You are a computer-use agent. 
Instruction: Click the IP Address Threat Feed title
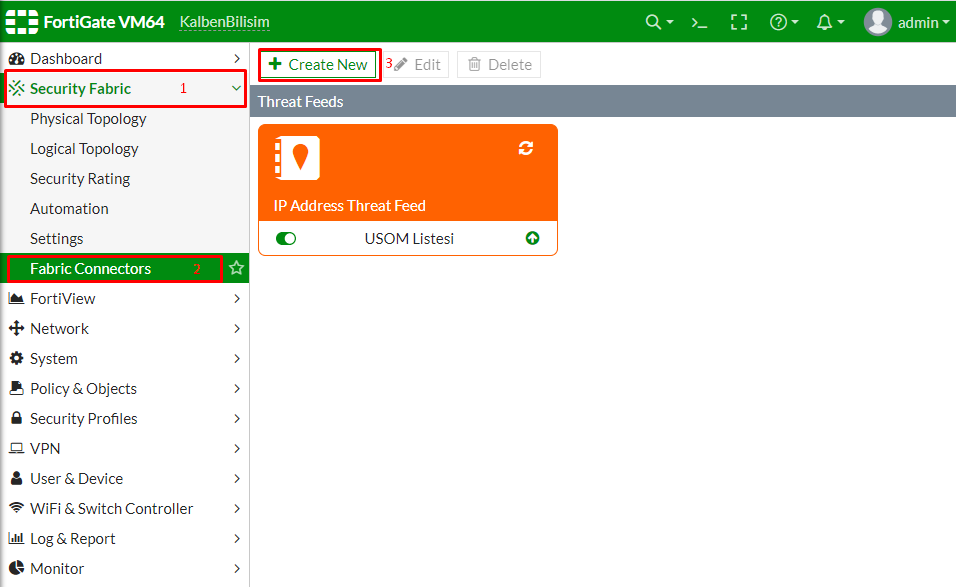coord(349,205)
